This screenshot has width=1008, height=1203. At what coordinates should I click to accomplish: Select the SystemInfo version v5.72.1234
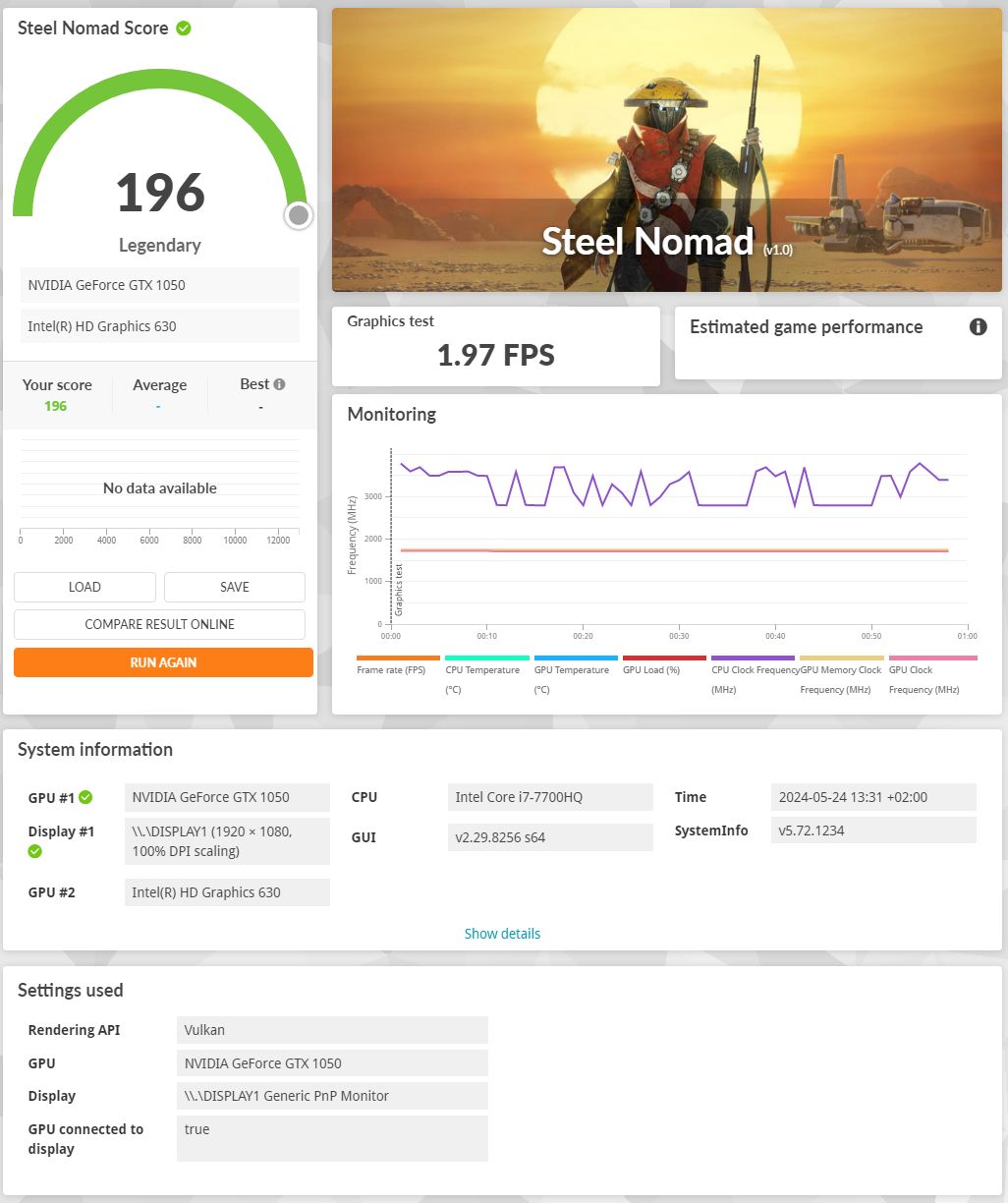pos(873,831)
